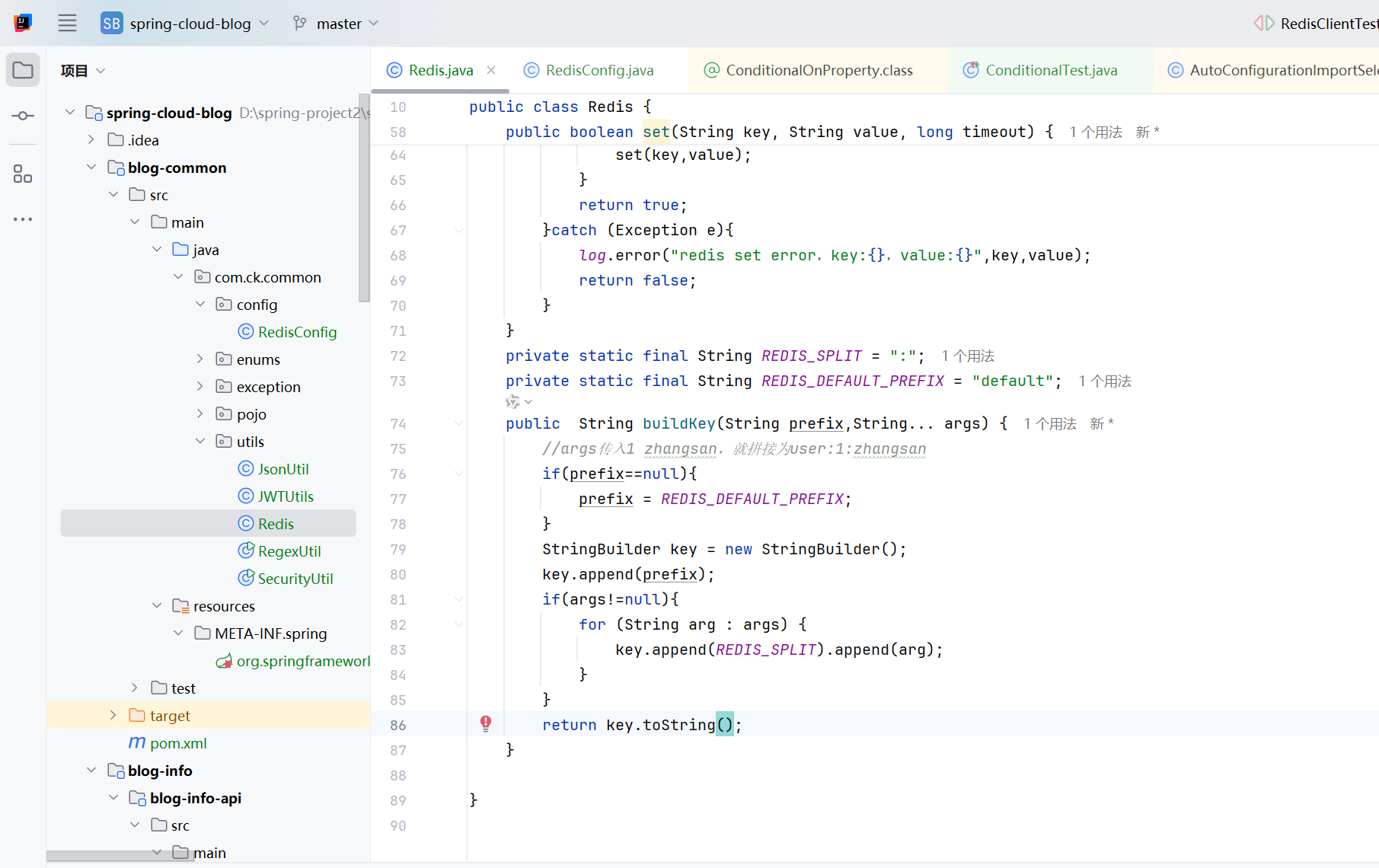Collapse the utils package
Screen dimensions: 1379x868
point(200,441)
